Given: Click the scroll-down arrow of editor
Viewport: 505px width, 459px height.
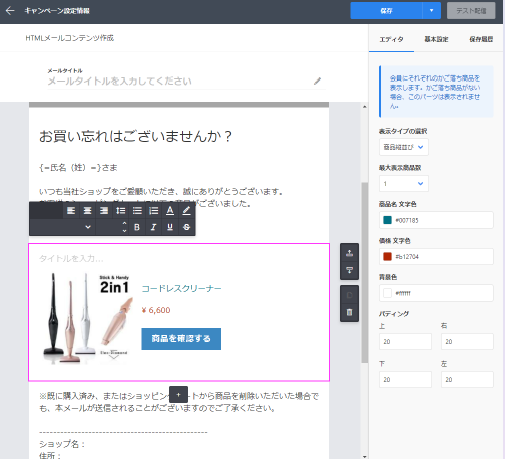Looking at the screenshot, I should click(x=365, y=456).
